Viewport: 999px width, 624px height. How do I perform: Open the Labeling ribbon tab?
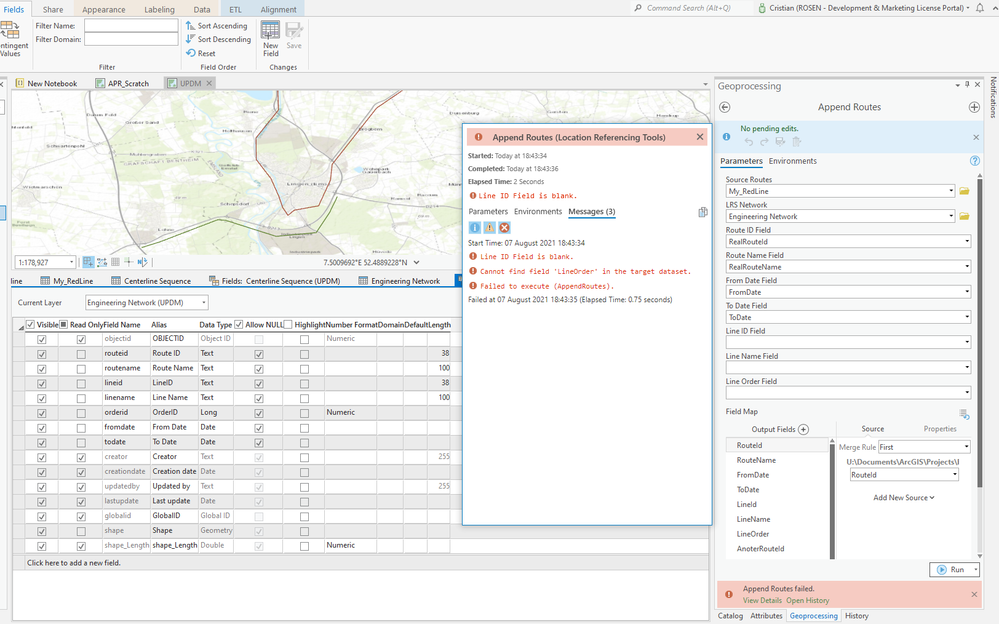pyautogui.click(x=159, y=9)
